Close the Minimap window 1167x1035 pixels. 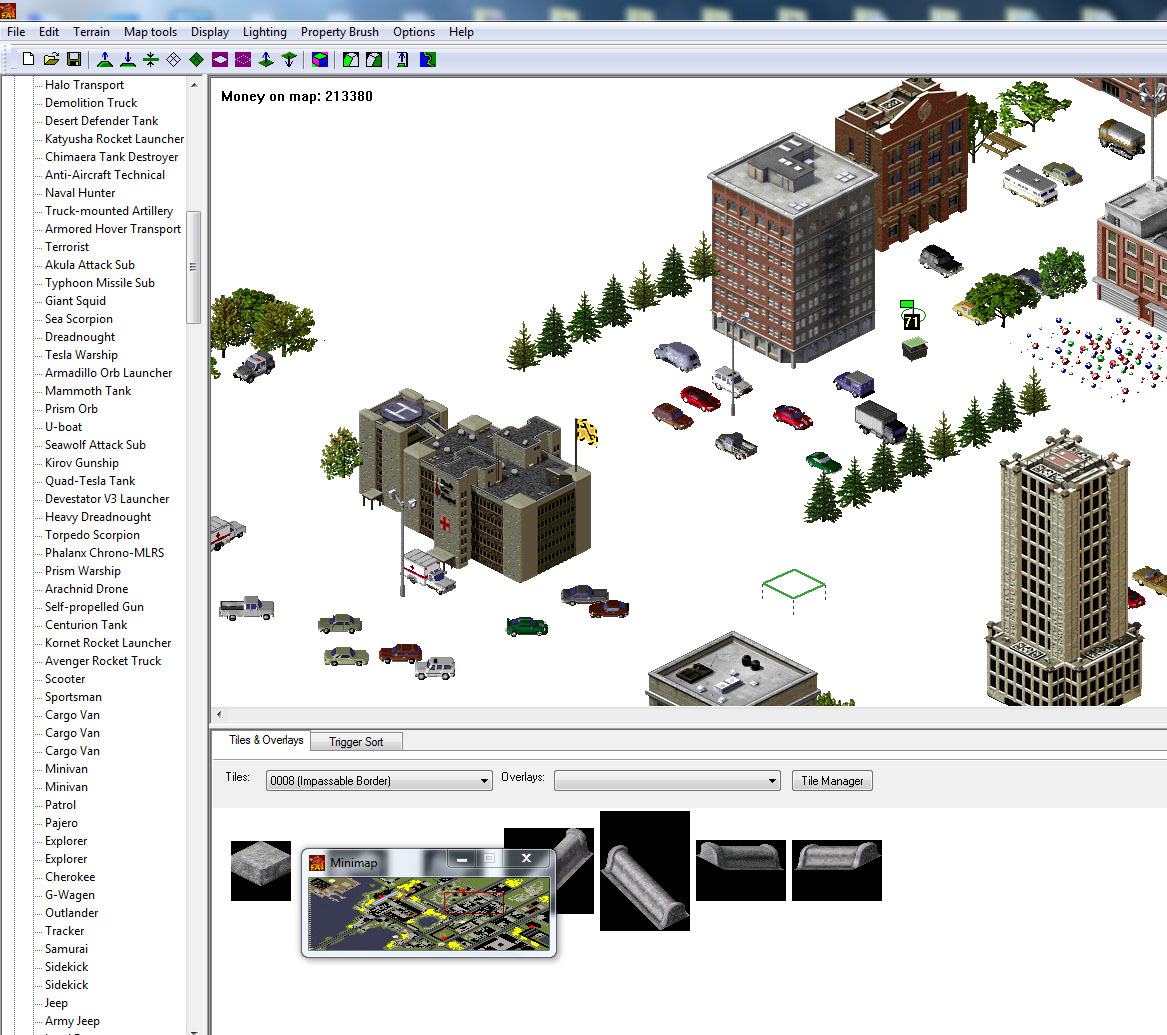(526, 858)
